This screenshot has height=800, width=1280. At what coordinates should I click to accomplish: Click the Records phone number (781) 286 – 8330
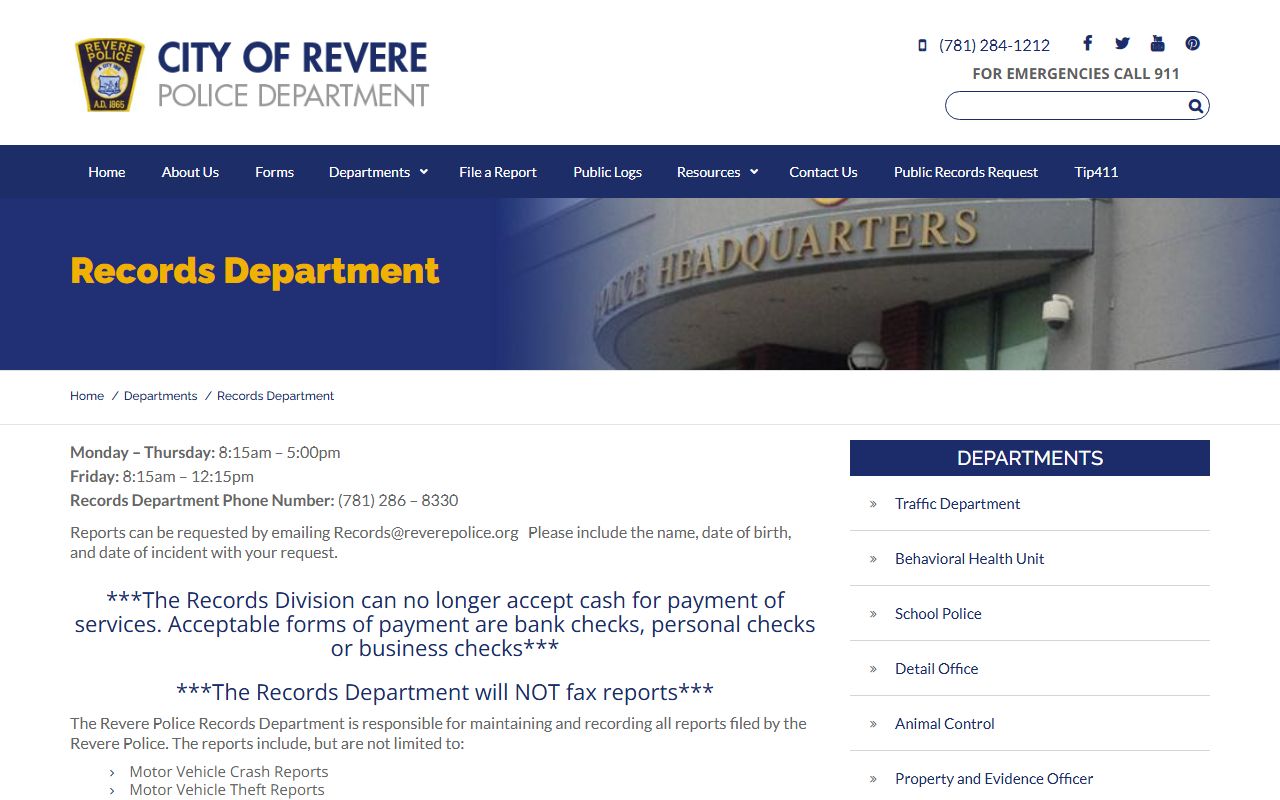pos(398,500)
